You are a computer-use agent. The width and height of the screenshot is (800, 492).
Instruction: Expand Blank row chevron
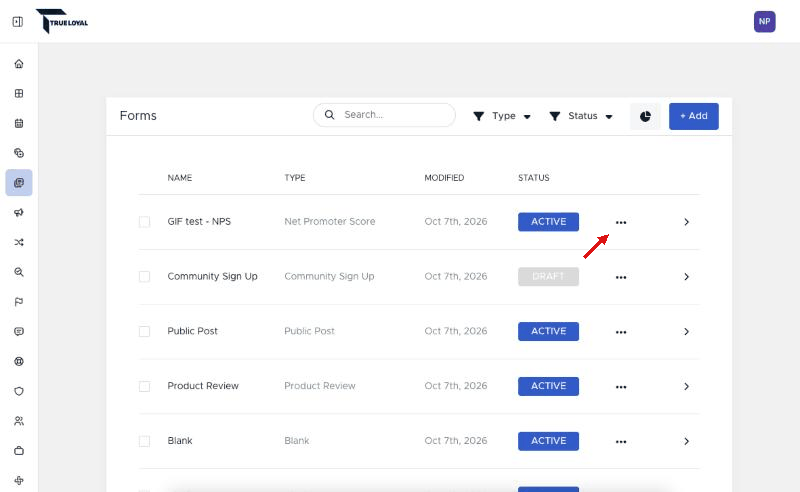tap(686, 441)
